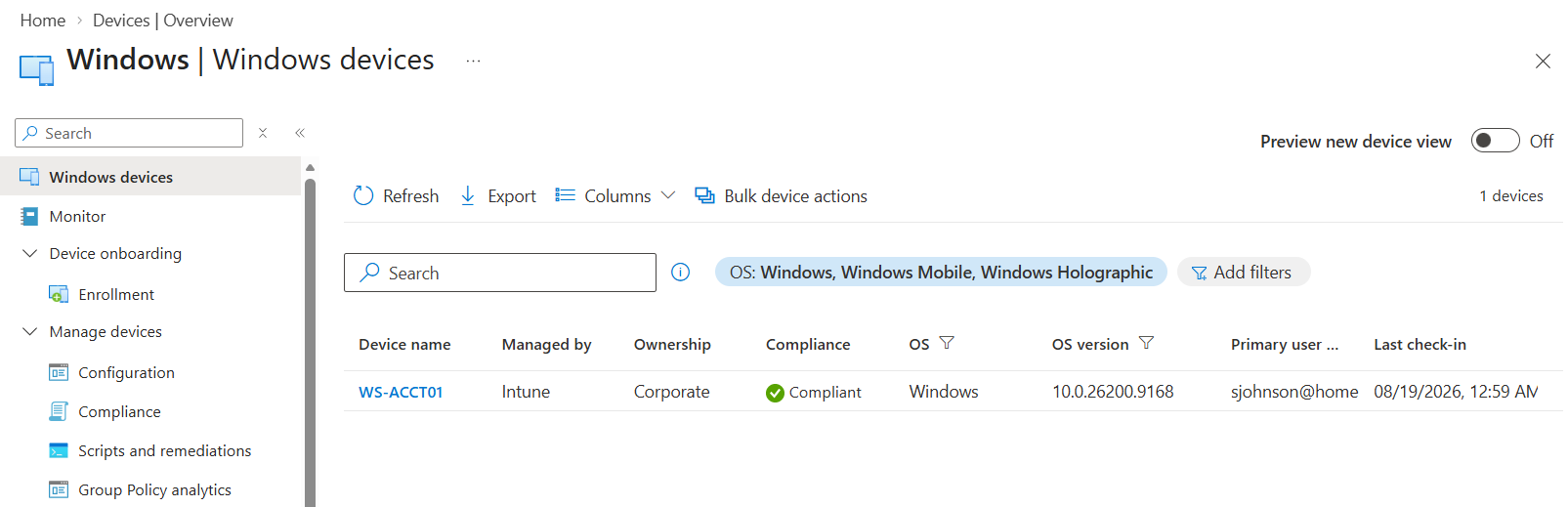Screen dimensions: 1568x507
Task: Click the 08/19/2026 check-in cell
Action: [1456, 392]
